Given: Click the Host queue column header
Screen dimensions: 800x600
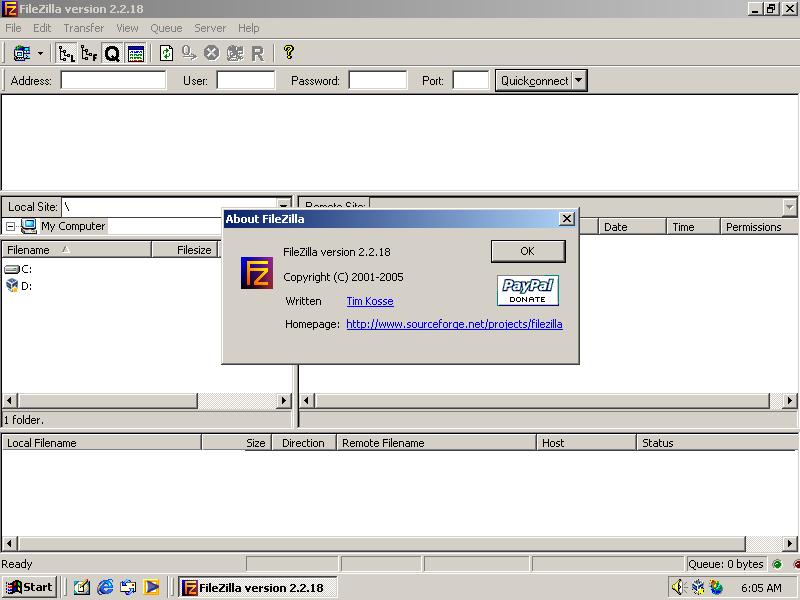Looking at the screenshot, I should point(586,443).
